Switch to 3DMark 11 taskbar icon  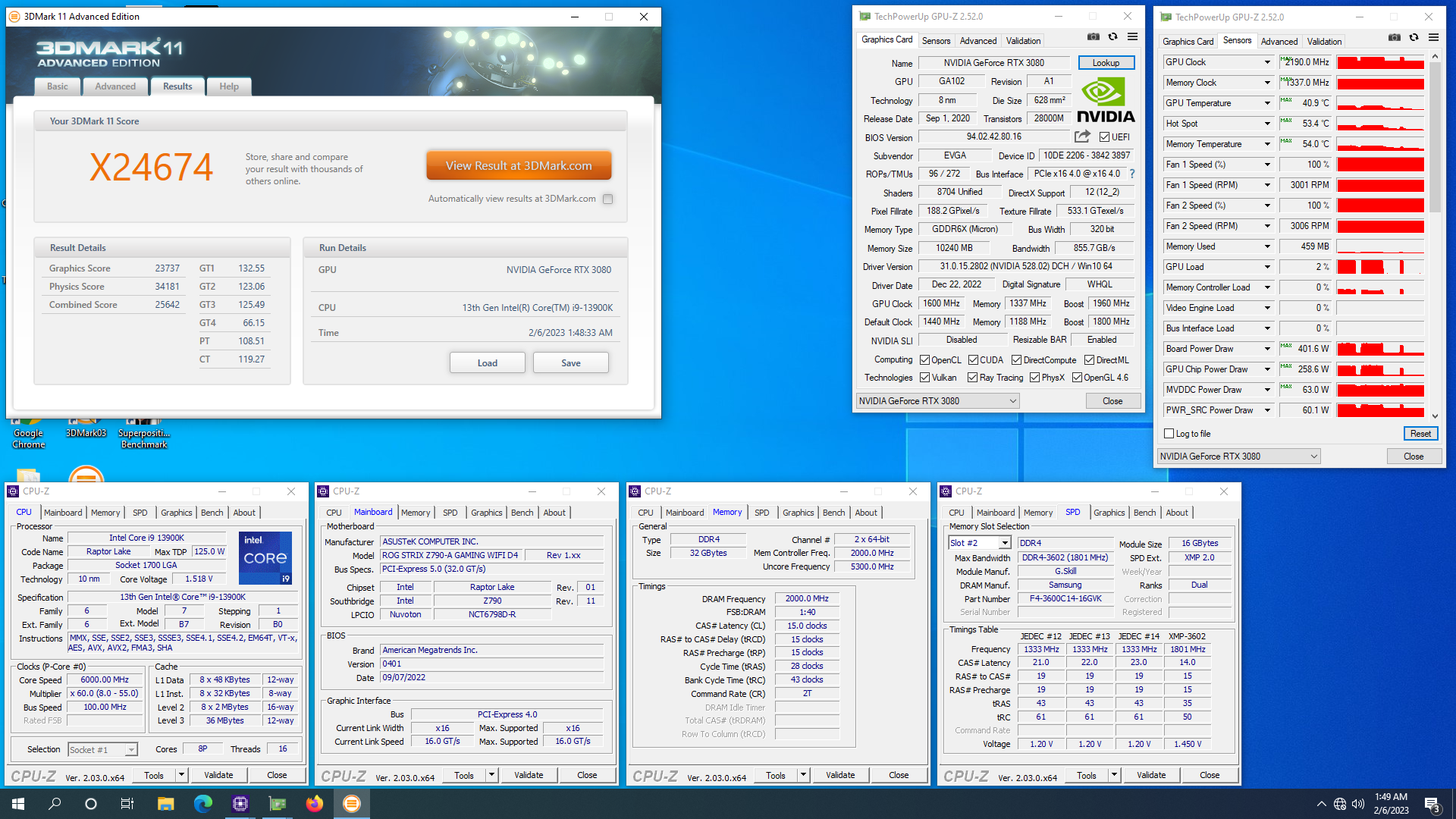pos(351,804)
